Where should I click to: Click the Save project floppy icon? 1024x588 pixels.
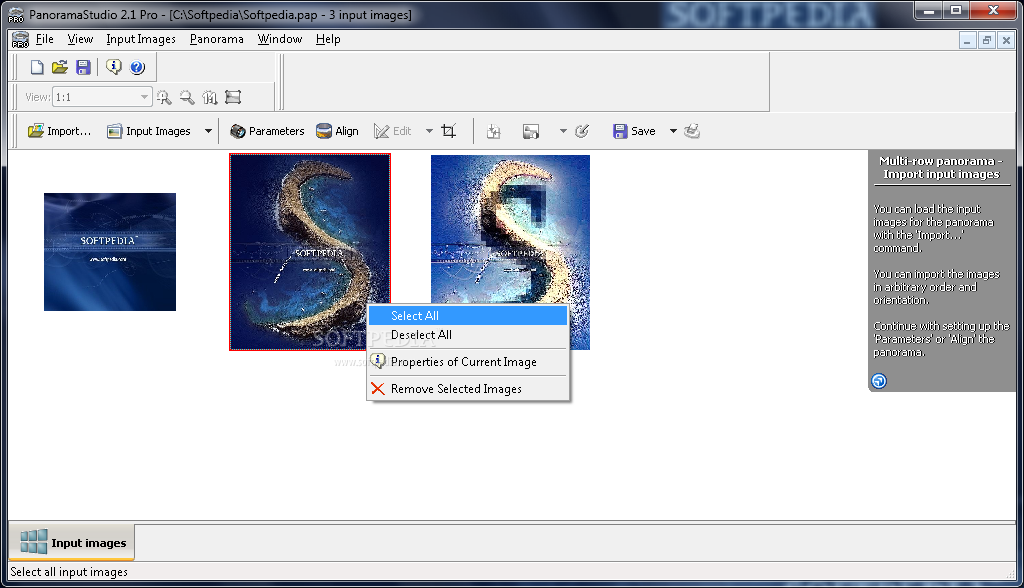83,68
